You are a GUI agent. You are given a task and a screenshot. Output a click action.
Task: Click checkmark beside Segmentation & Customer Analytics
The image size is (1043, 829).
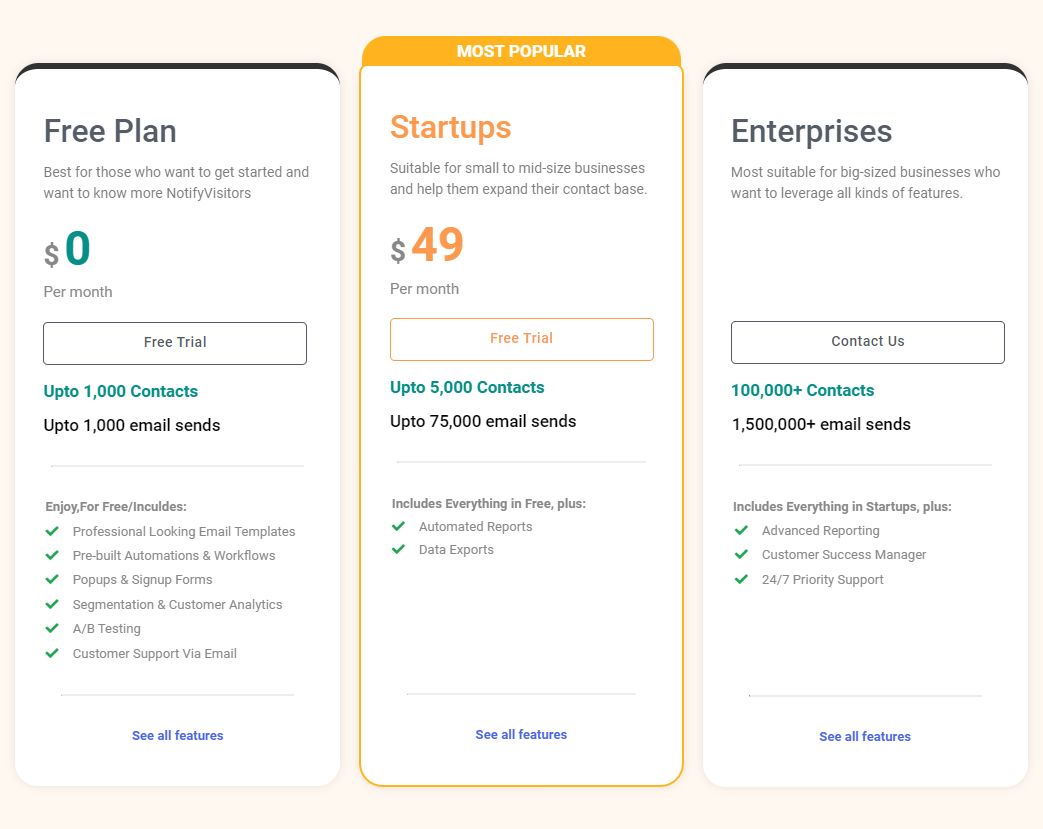[52, 604]
